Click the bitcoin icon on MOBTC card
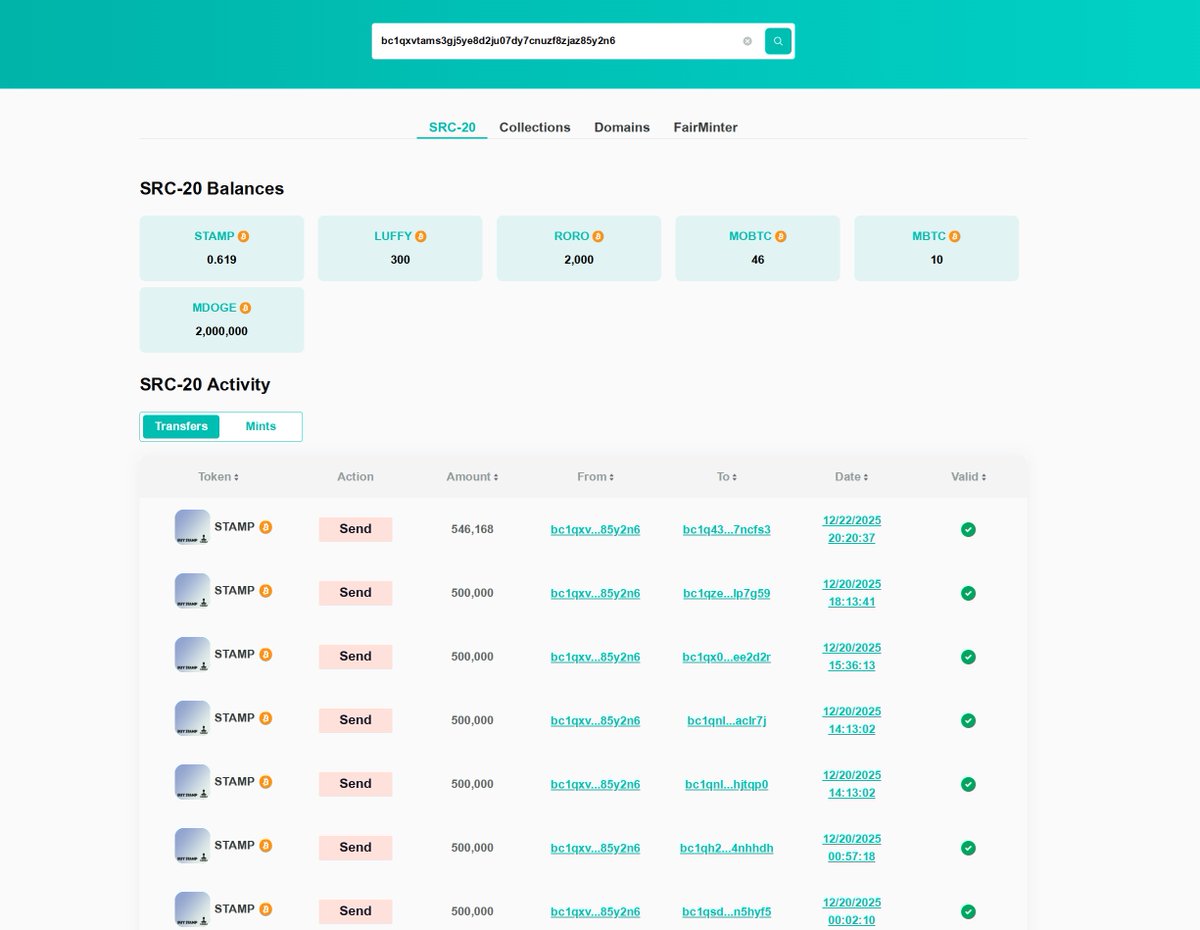This screenshot has height=930, width=1200. coord(780,237)
